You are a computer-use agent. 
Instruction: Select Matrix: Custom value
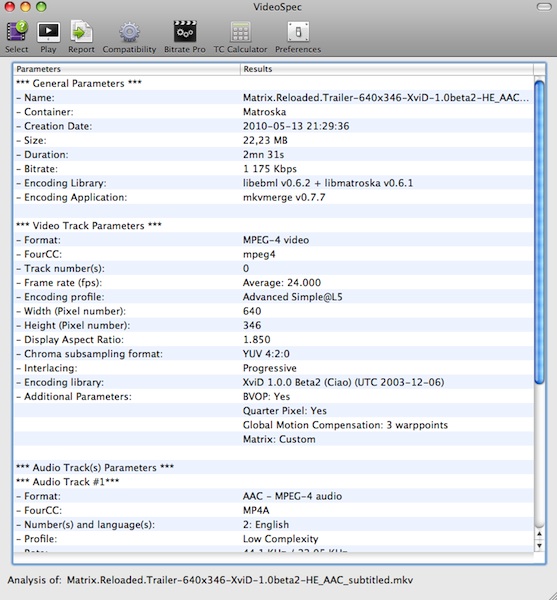tap(279, 439)
